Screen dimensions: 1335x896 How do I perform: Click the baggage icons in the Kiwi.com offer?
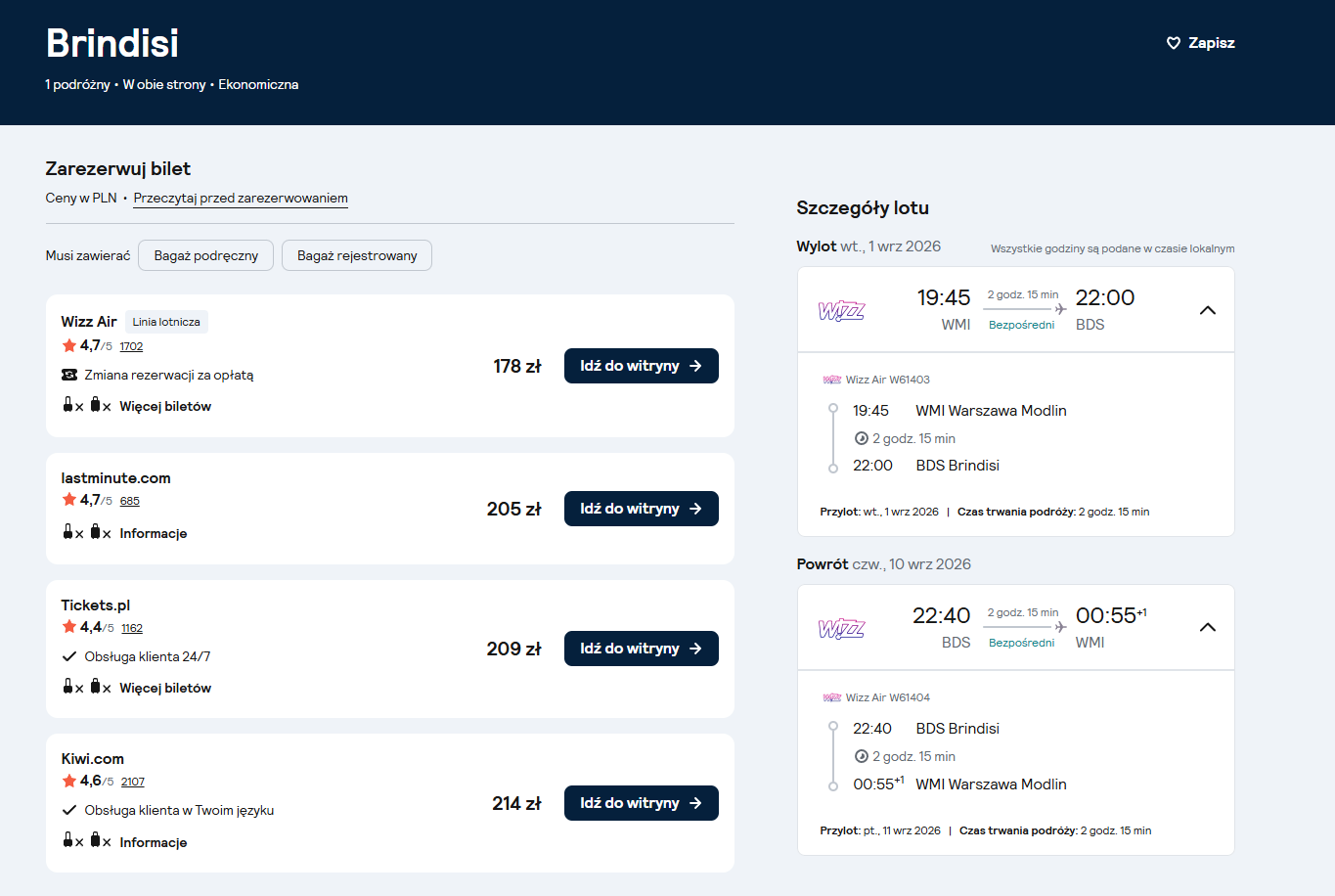tap(87, 840)
